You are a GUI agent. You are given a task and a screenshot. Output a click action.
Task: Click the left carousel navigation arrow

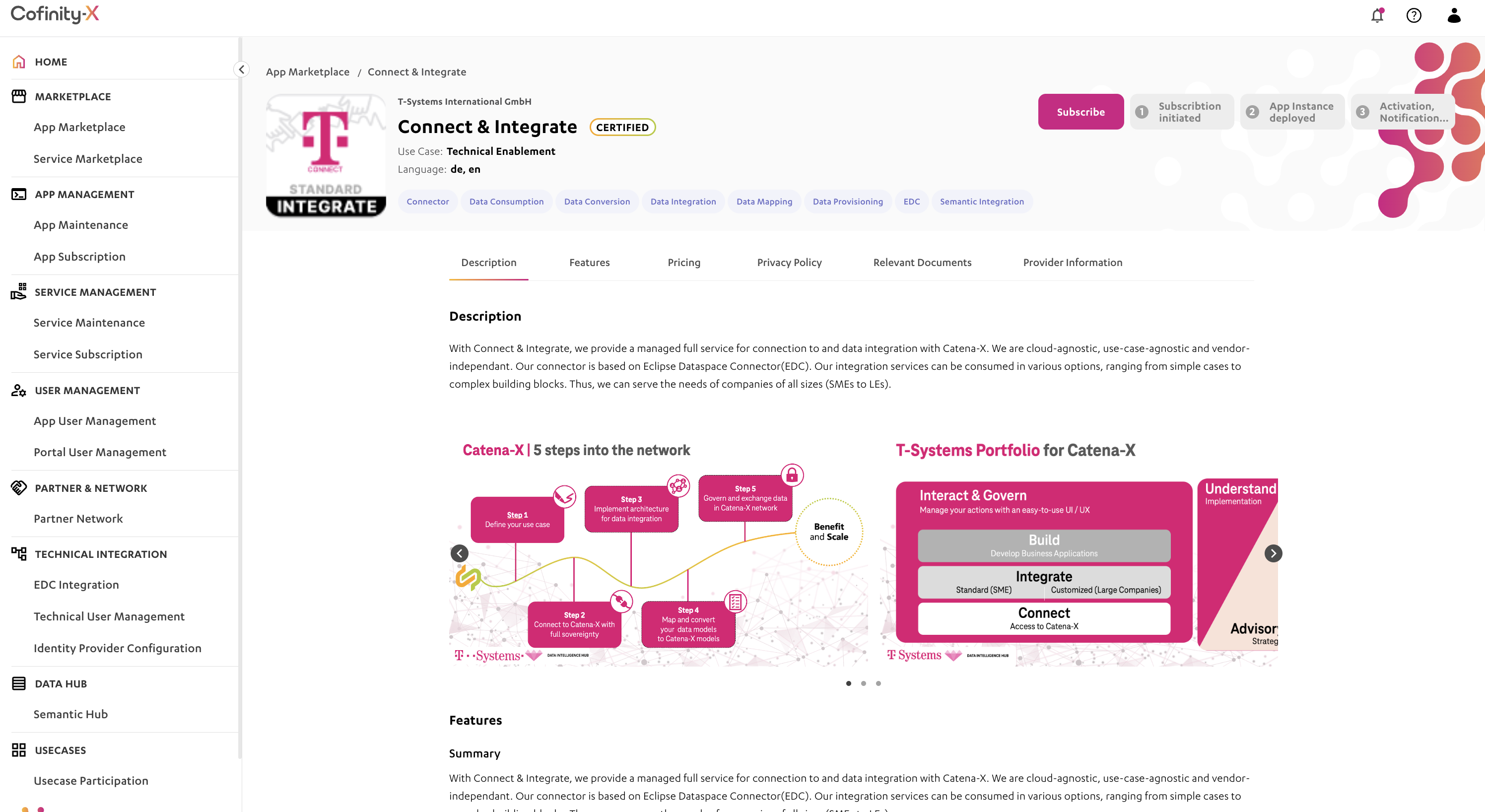(x=459, y=553)
